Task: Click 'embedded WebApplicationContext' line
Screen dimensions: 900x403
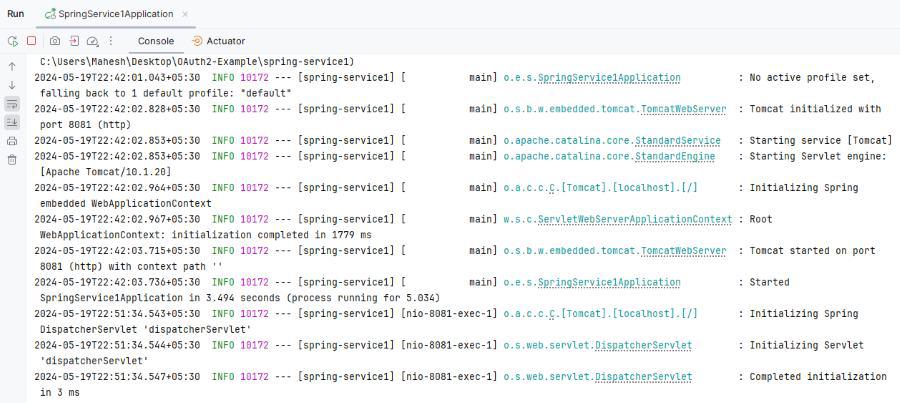Action: click(x=126, y=204)
